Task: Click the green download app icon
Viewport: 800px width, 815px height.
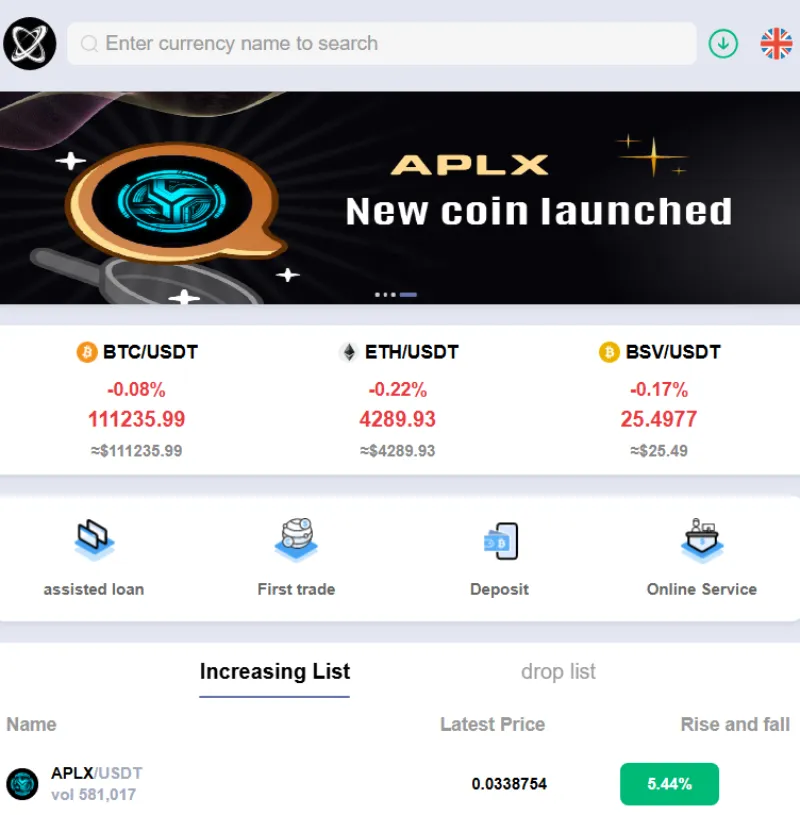Action: (723, 44)
